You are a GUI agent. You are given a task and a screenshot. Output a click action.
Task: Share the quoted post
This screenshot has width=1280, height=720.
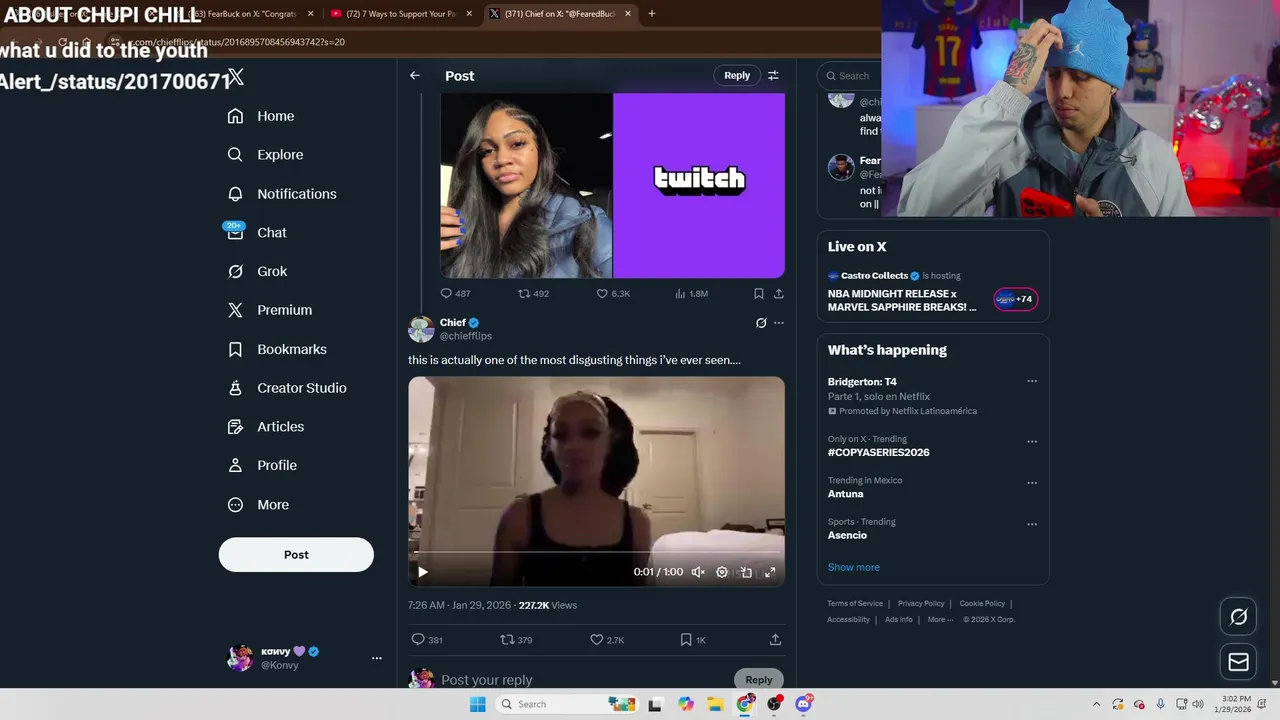[778, 294]
